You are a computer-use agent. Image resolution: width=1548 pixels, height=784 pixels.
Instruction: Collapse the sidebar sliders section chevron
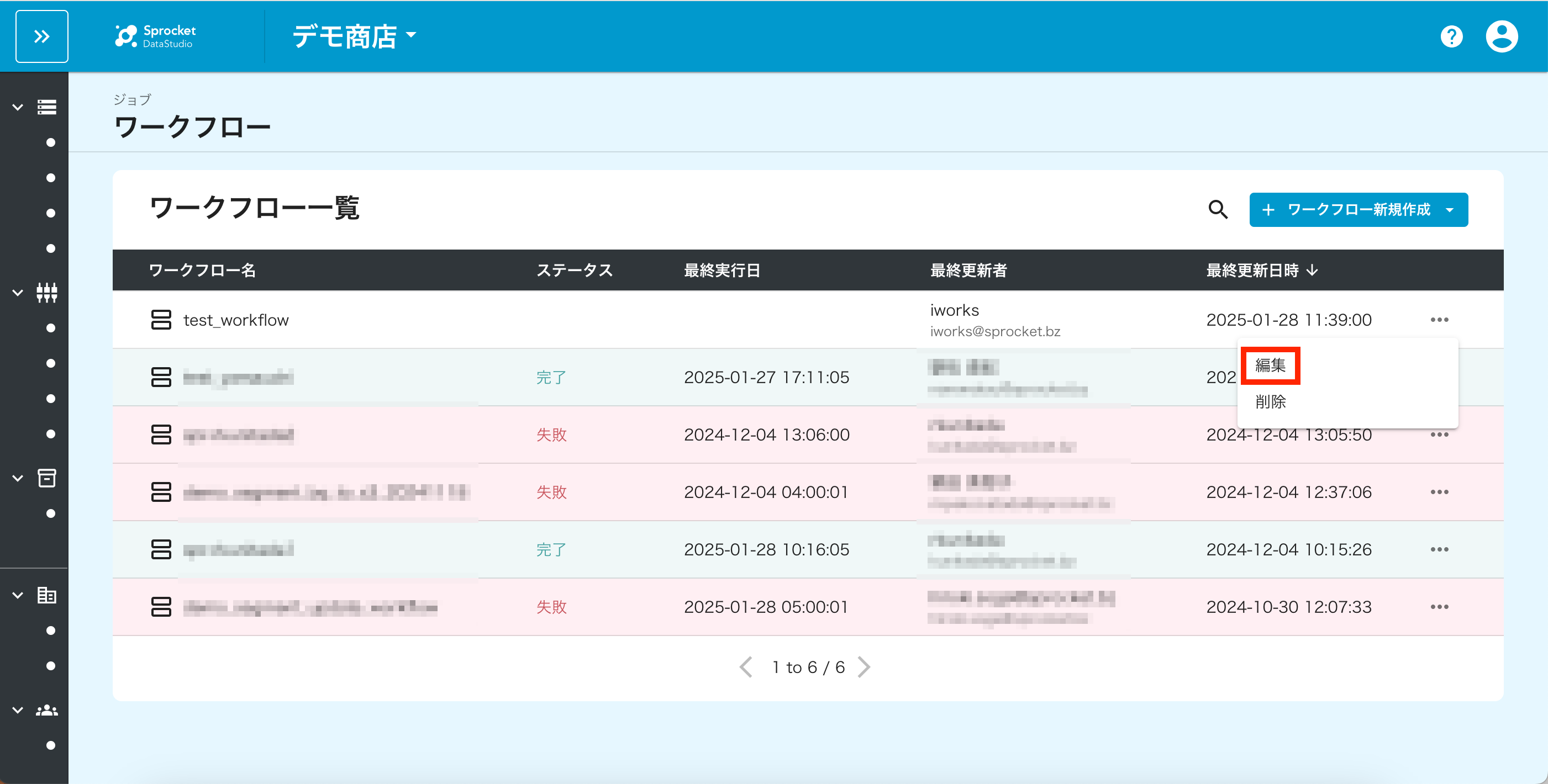click(x=18, y=293)
